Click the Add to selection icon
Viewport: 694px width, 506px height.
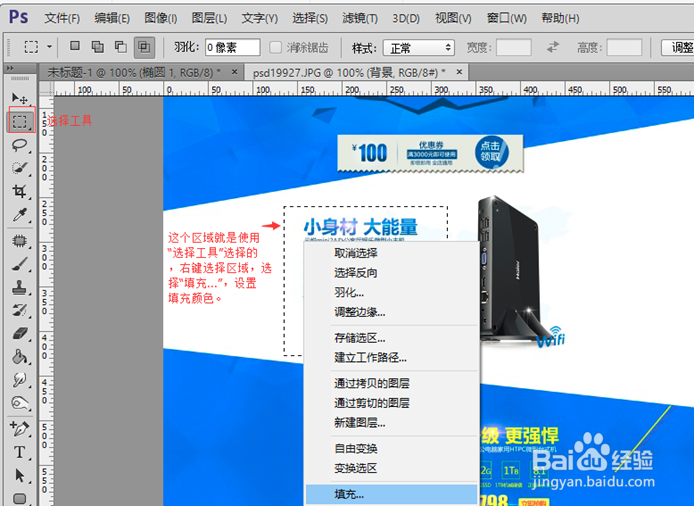[98, 46]
